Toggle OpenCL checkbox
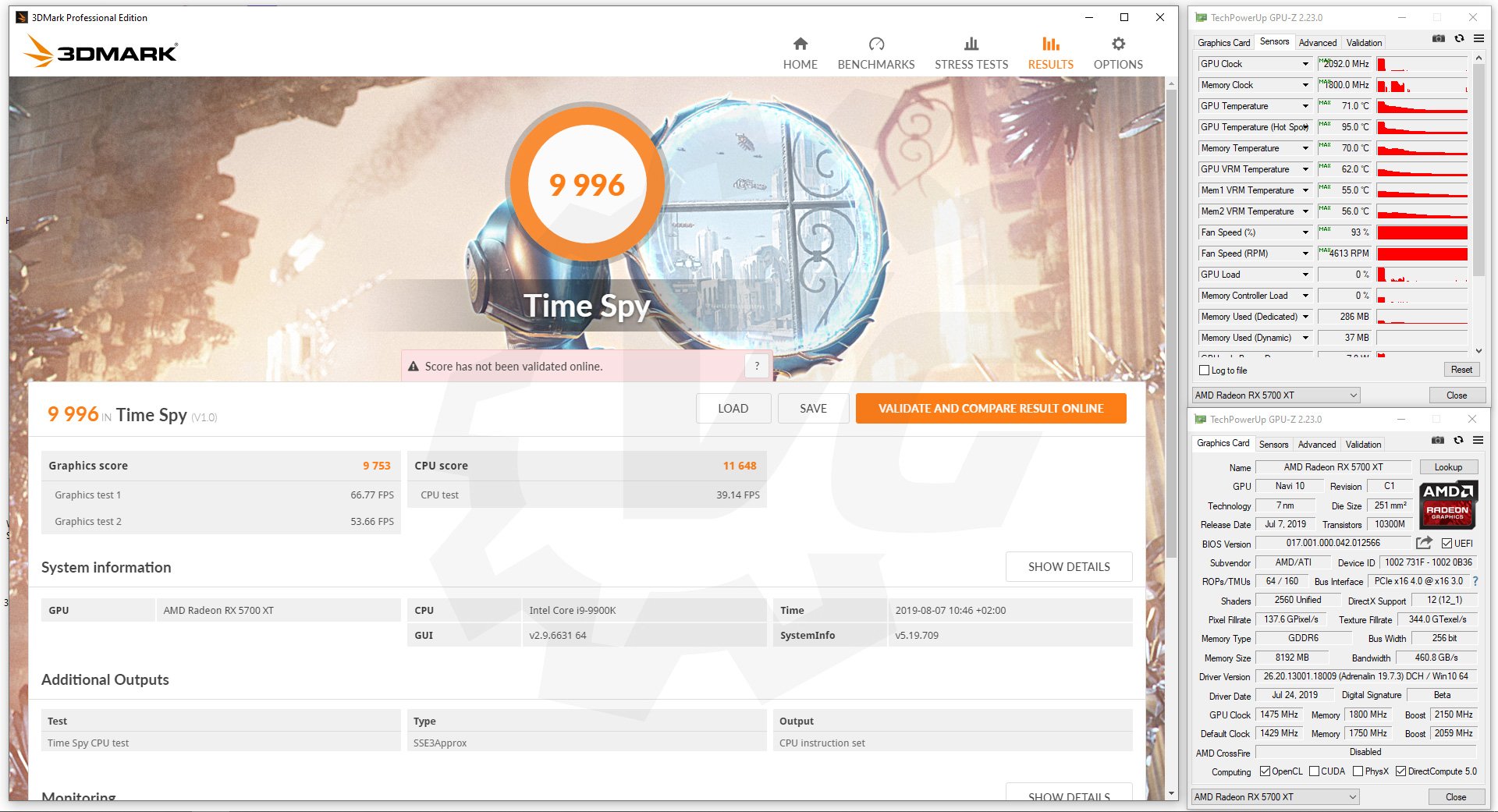Viewport: 1498px width, 812px height. coord(1265,771)
